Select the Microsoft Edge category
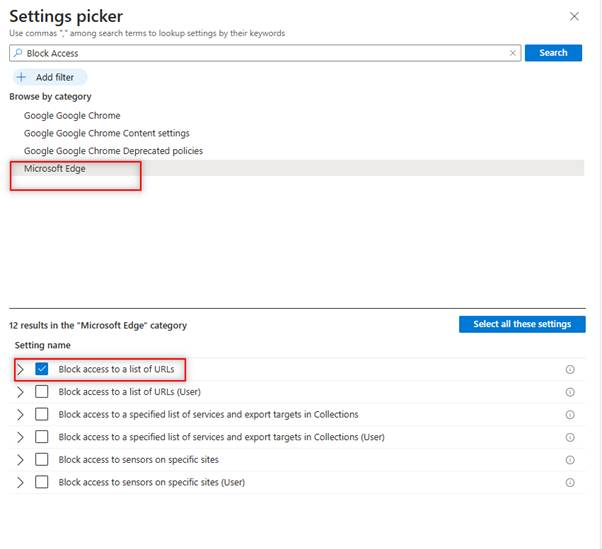 [55, 168]
